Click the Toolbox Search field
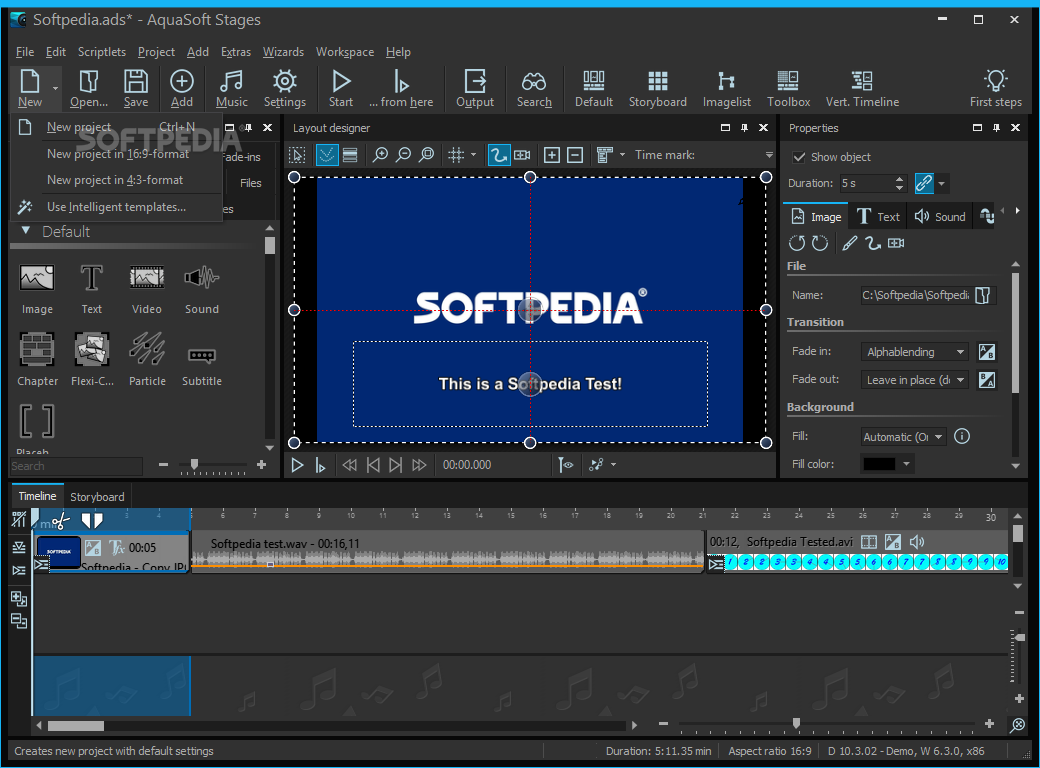The height and width of the screenshot is (768, 1040). point(76,466)
